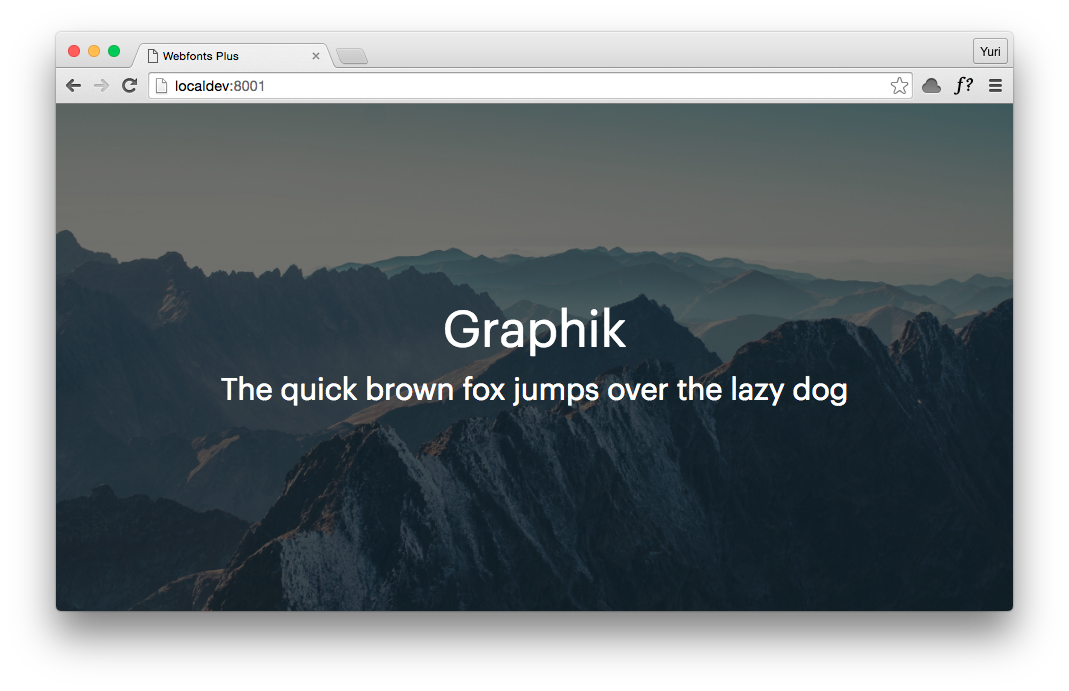This screenshot has height=691, width=1069.
Task: Click the page icon in the address bar
Action: coord(161,86)
